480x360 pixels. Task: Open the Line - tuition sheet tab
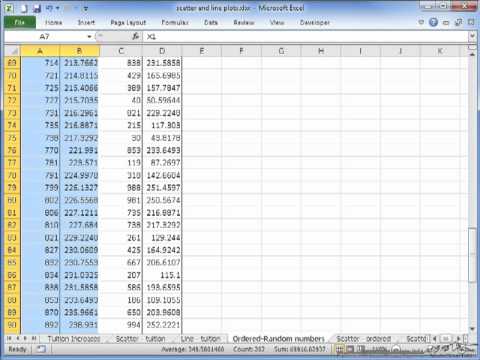point(200,339)
